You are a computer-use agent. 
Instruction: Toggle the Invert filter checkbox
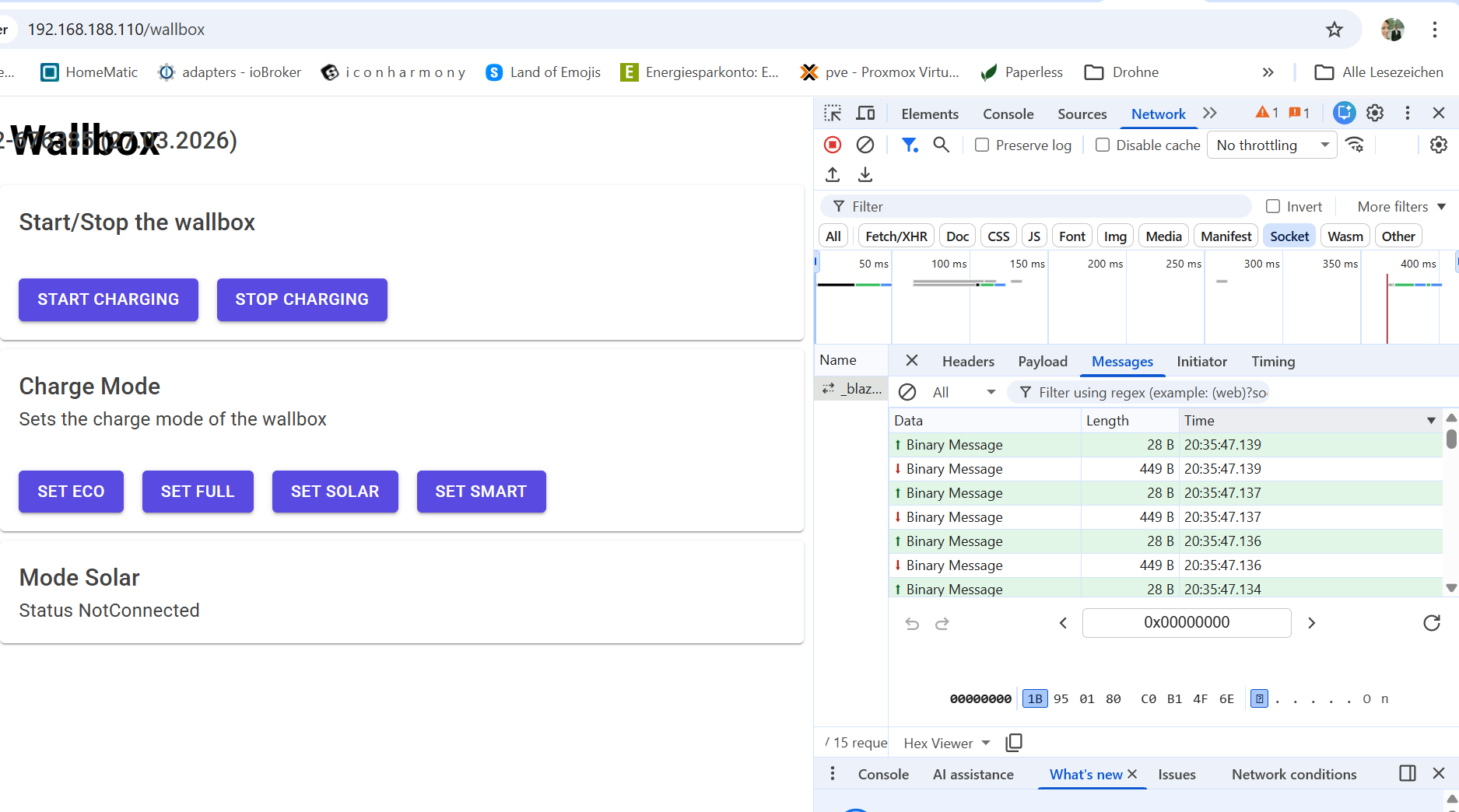(1274, 206)
